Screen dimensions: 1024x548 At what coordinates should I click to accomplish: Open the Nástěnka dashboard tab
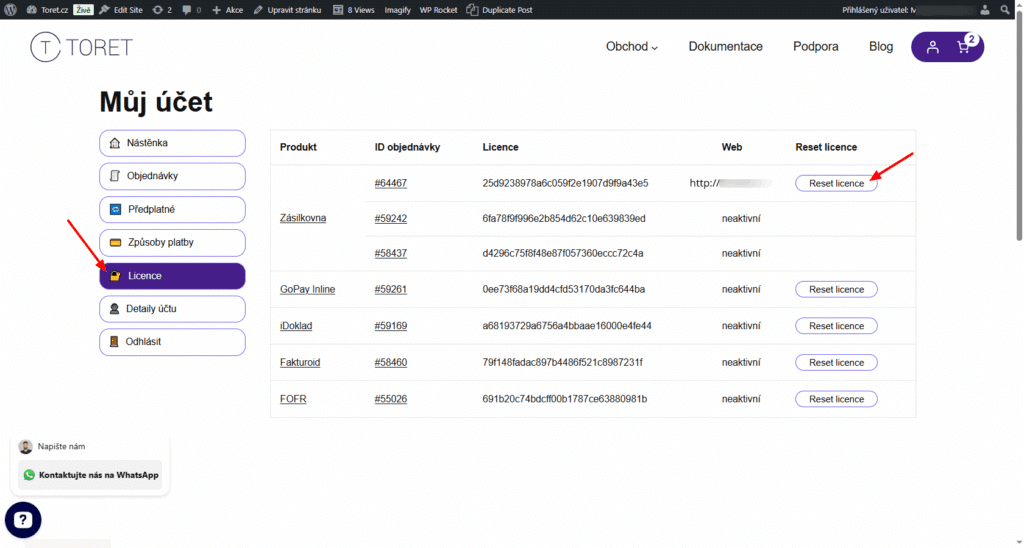click(172, 143)
